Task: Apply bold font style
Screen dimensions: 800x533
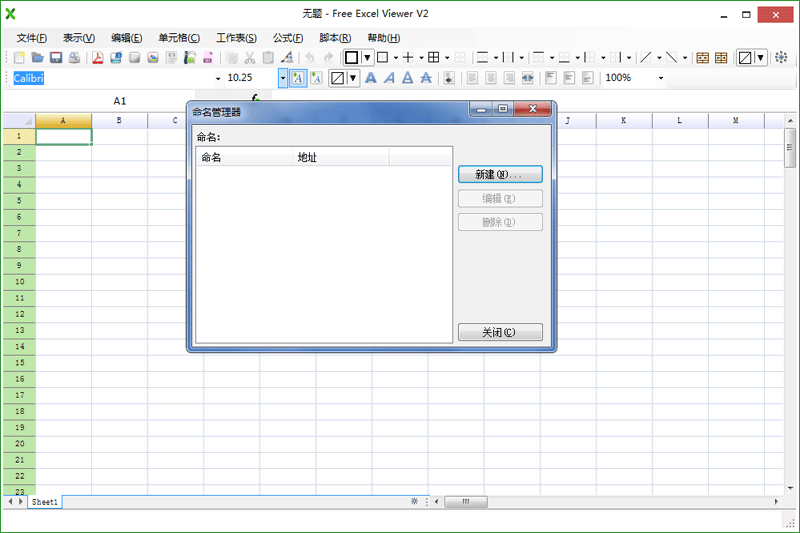Action: pyautogui.click(x=371, y=78)
